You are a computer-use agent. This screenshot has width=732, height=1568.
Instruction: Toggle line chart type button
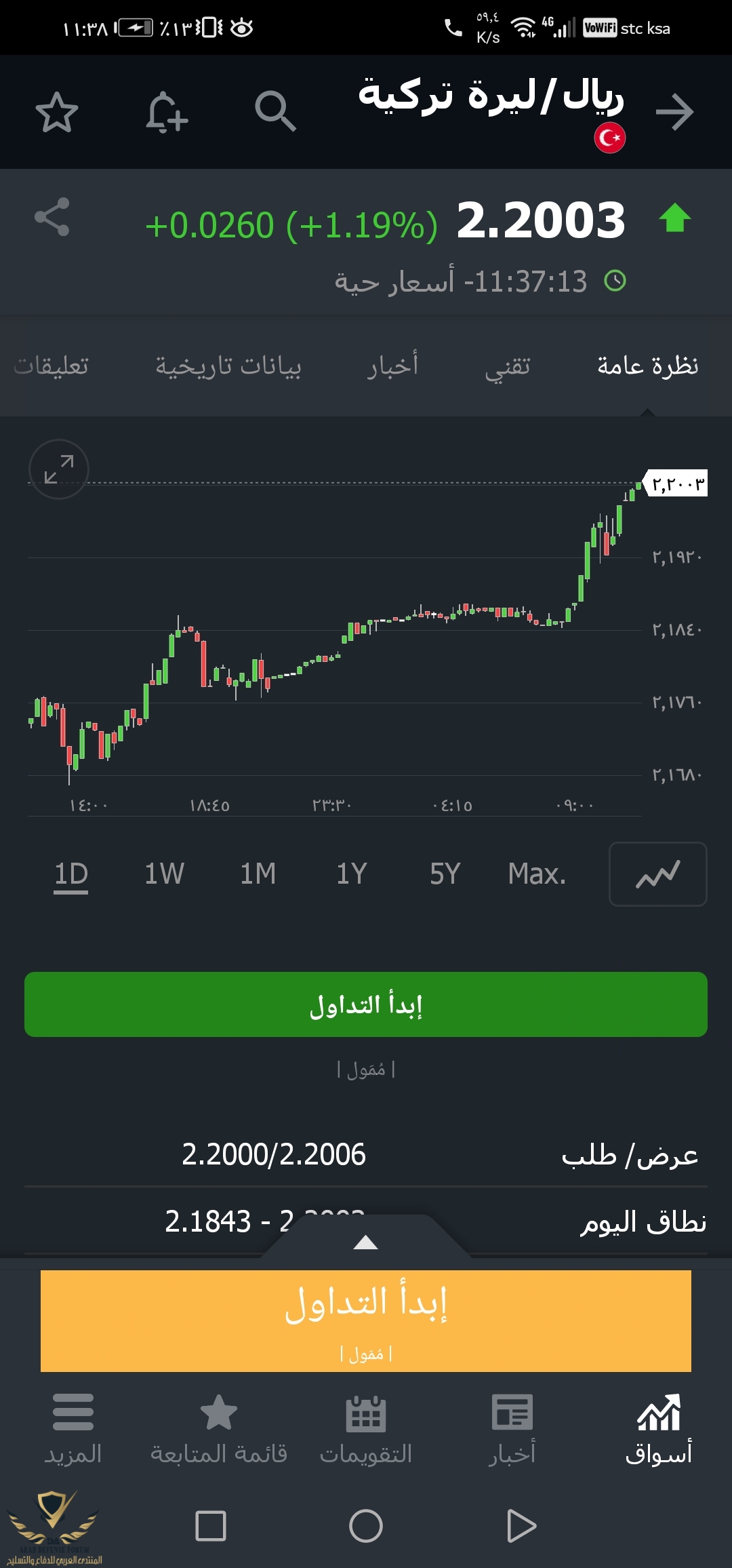click(x=658, y=874)
